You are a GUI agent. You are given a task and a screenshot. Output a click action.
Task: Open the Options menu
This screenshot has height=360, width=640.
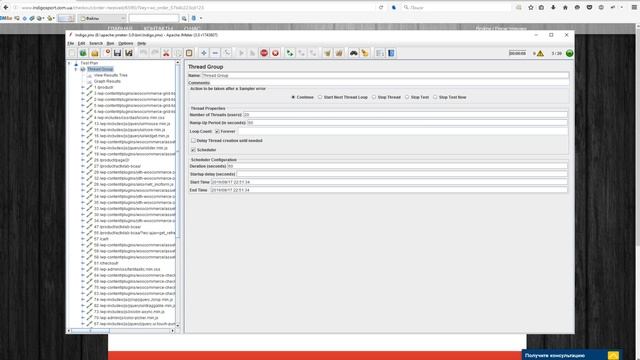click(126, 43)
